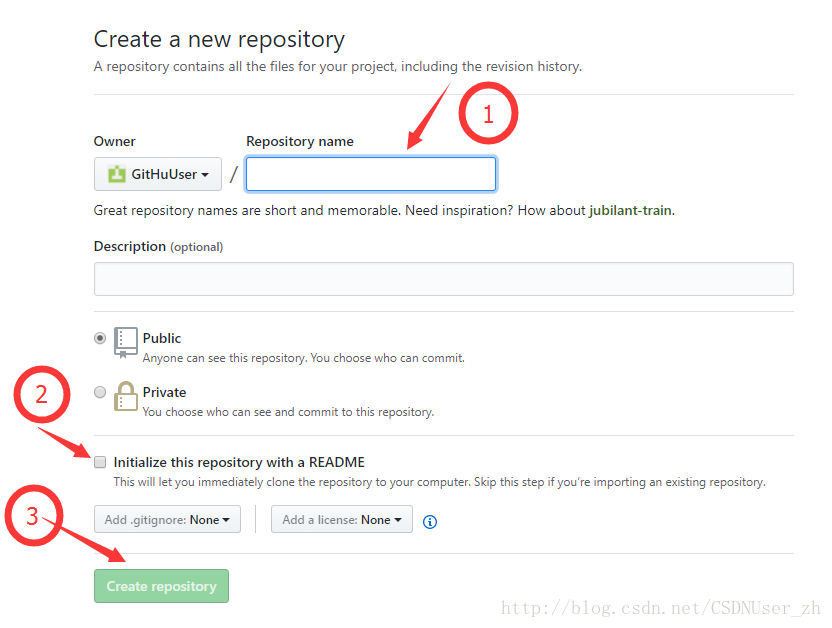This screenshot has height=628, width=832.
Task: Open the Owner GitHuUser dropdown
Action: (158, 174)
